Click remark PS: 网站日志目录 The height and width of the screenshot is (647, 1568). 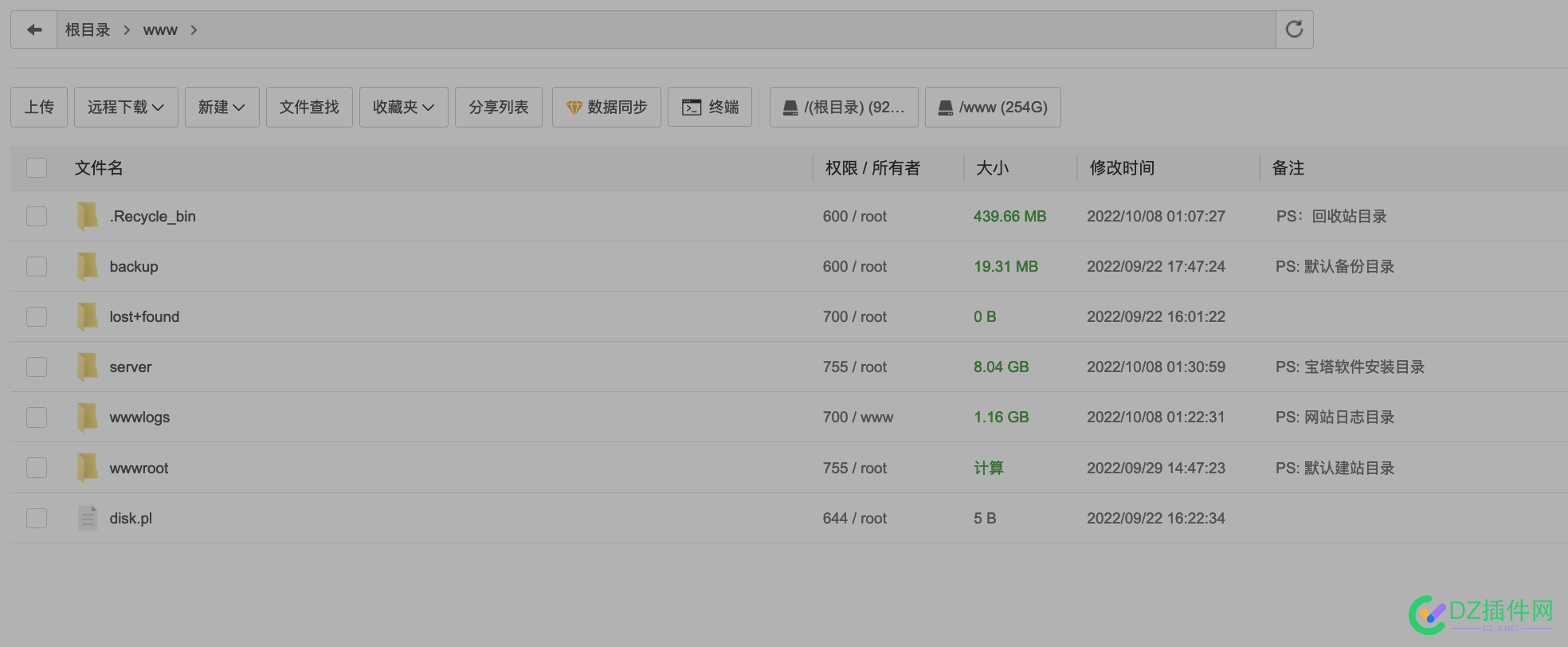1335,417
